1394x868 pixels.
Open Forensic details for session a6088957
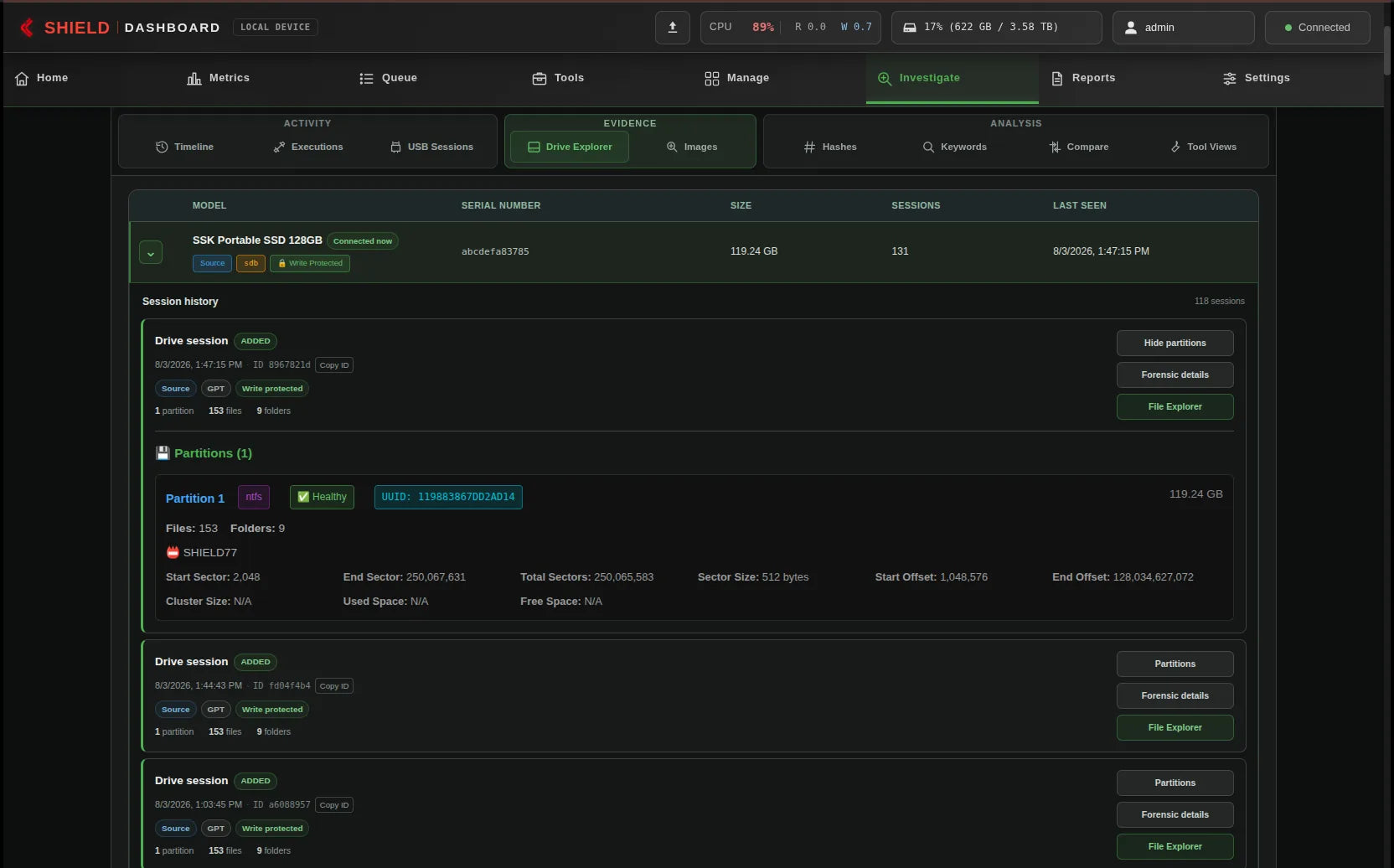pos(1175,814)
